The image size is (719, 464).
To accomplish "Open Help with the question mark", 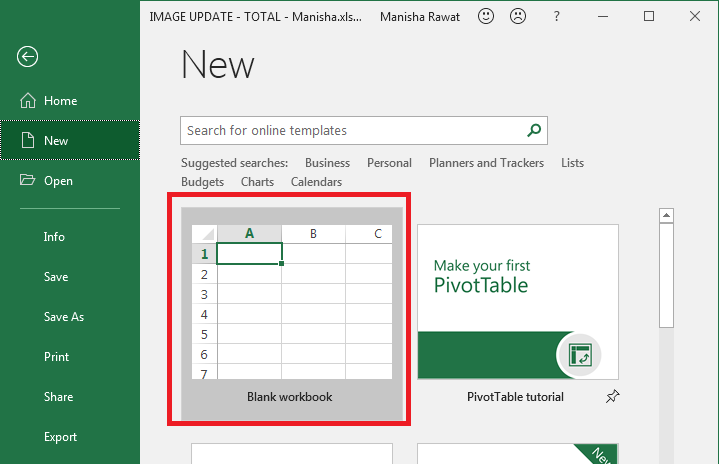I will [556, 17].
